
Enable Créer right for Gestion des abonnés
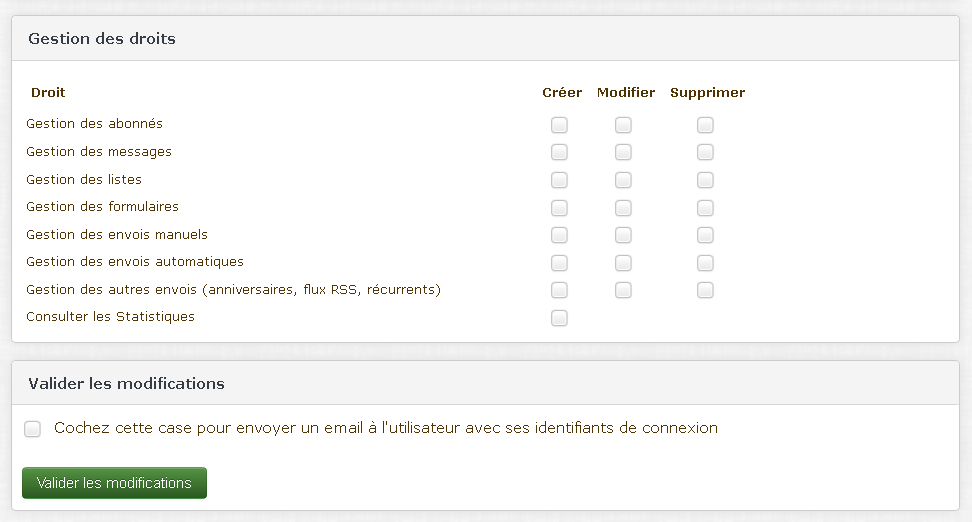559,125
